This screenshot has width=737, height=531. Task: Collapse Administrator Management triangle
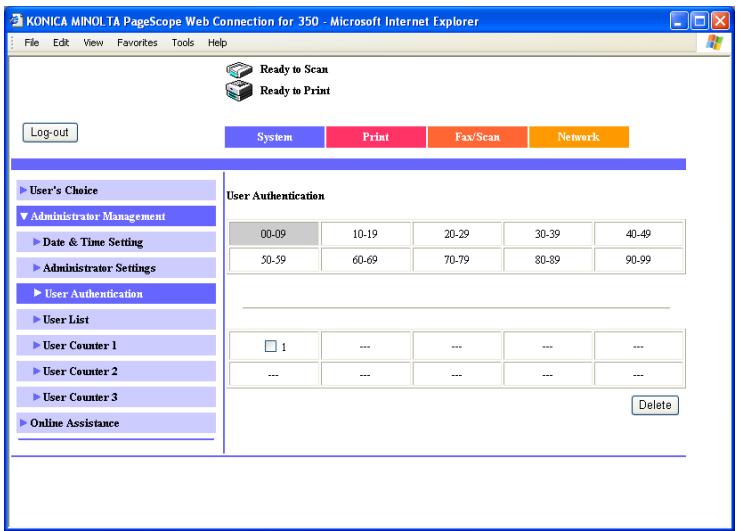24,216
